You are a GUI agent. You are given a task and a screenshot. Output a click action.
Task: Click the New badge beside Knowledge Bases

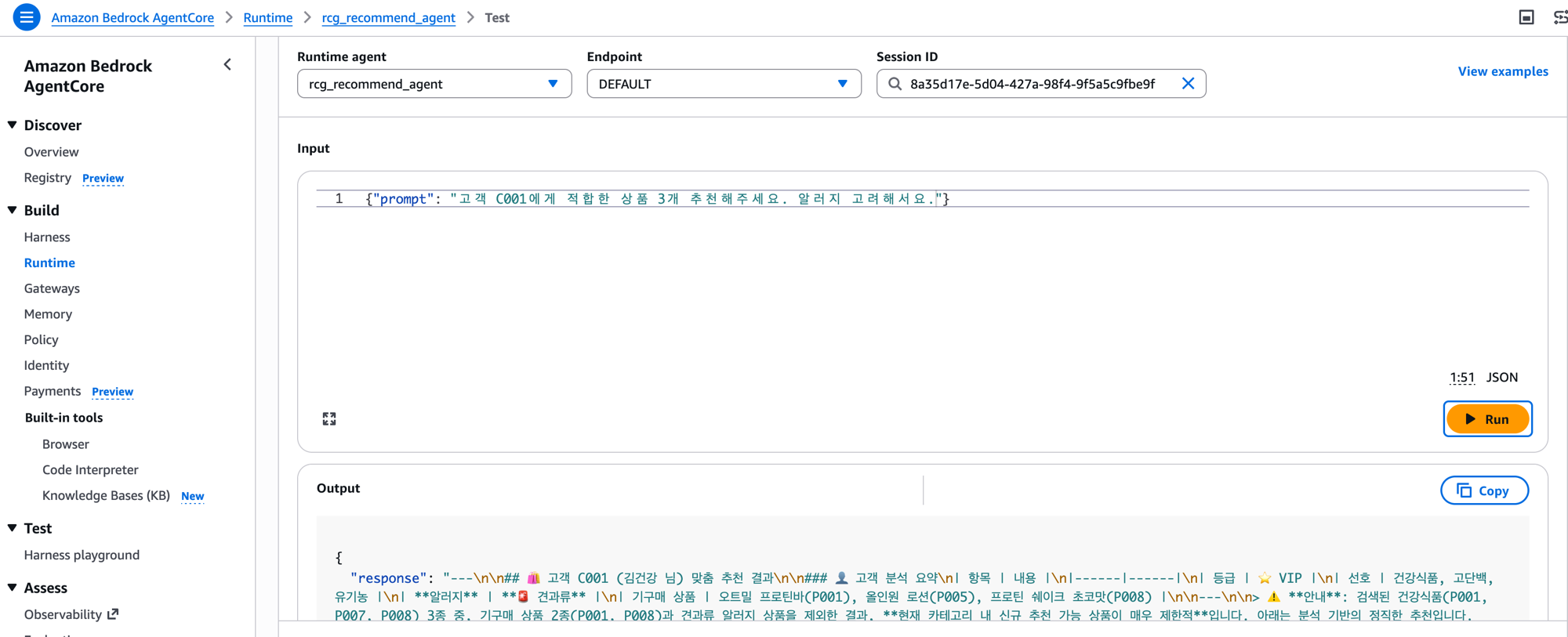click(x=193, y=496)
